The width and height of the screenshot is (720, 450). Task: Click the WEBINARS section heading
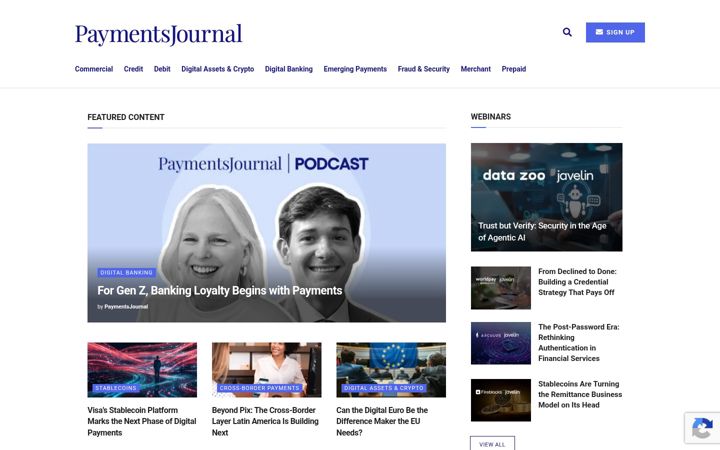click(x=490, y=117)
